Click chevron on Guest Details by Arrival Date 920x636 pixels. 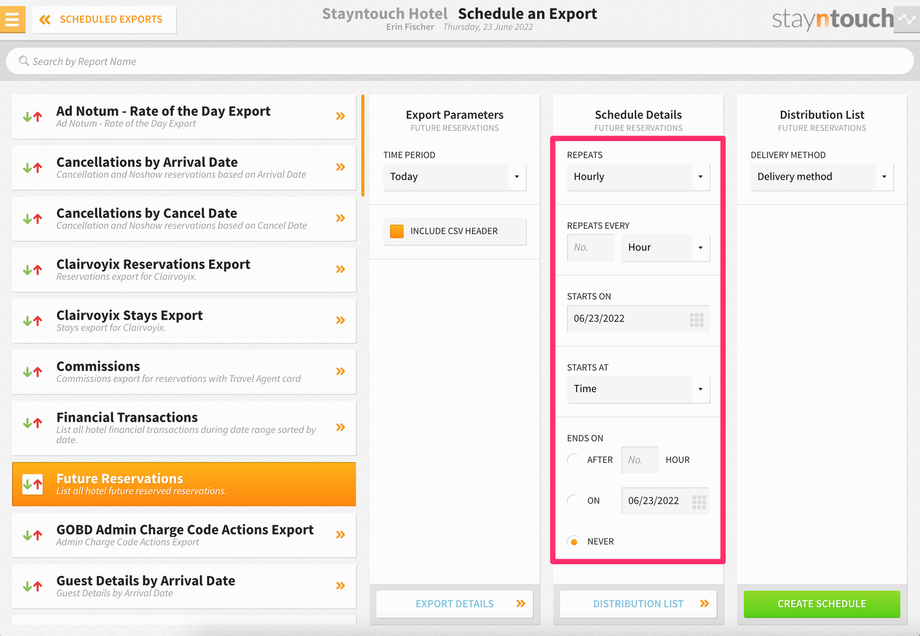coord(340,586)
